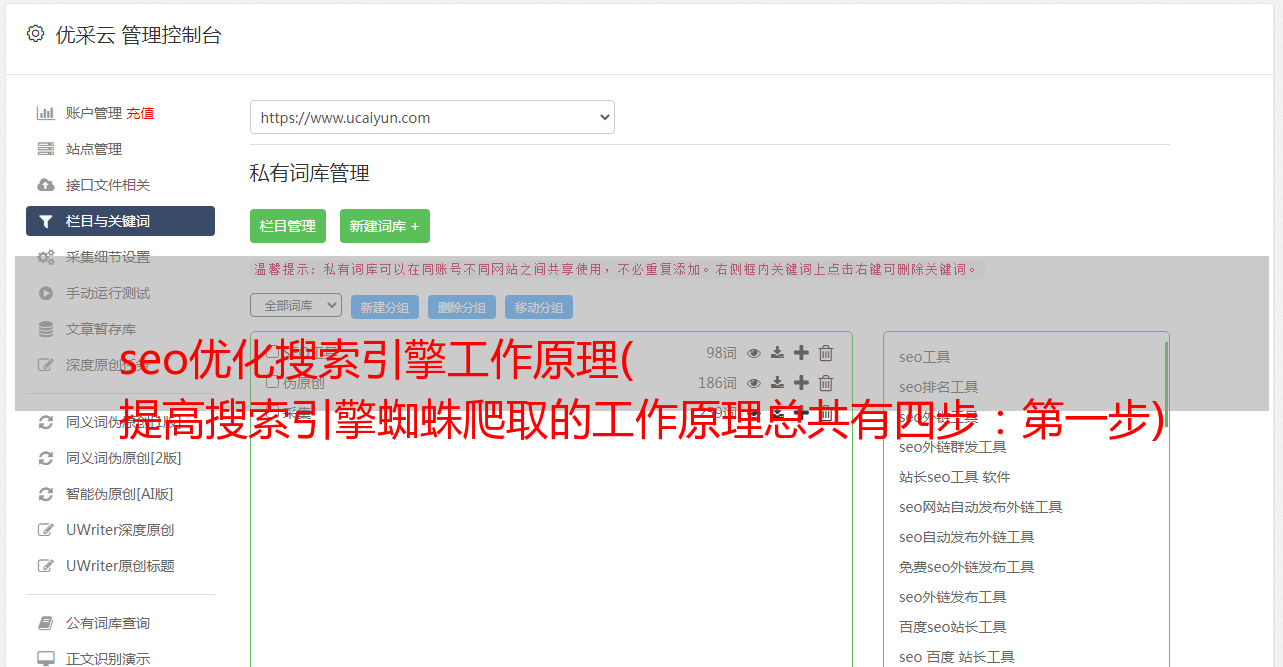1283x667 pixels.
Task: Open 账户管理 via its bar chart icon
Action: point(45,113)
